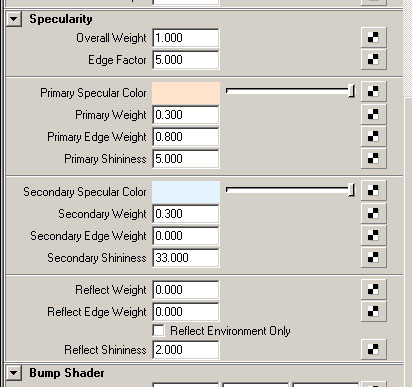Click map button next to Reflect Shininess
412x387 pixels.
[x=373, y=349]
